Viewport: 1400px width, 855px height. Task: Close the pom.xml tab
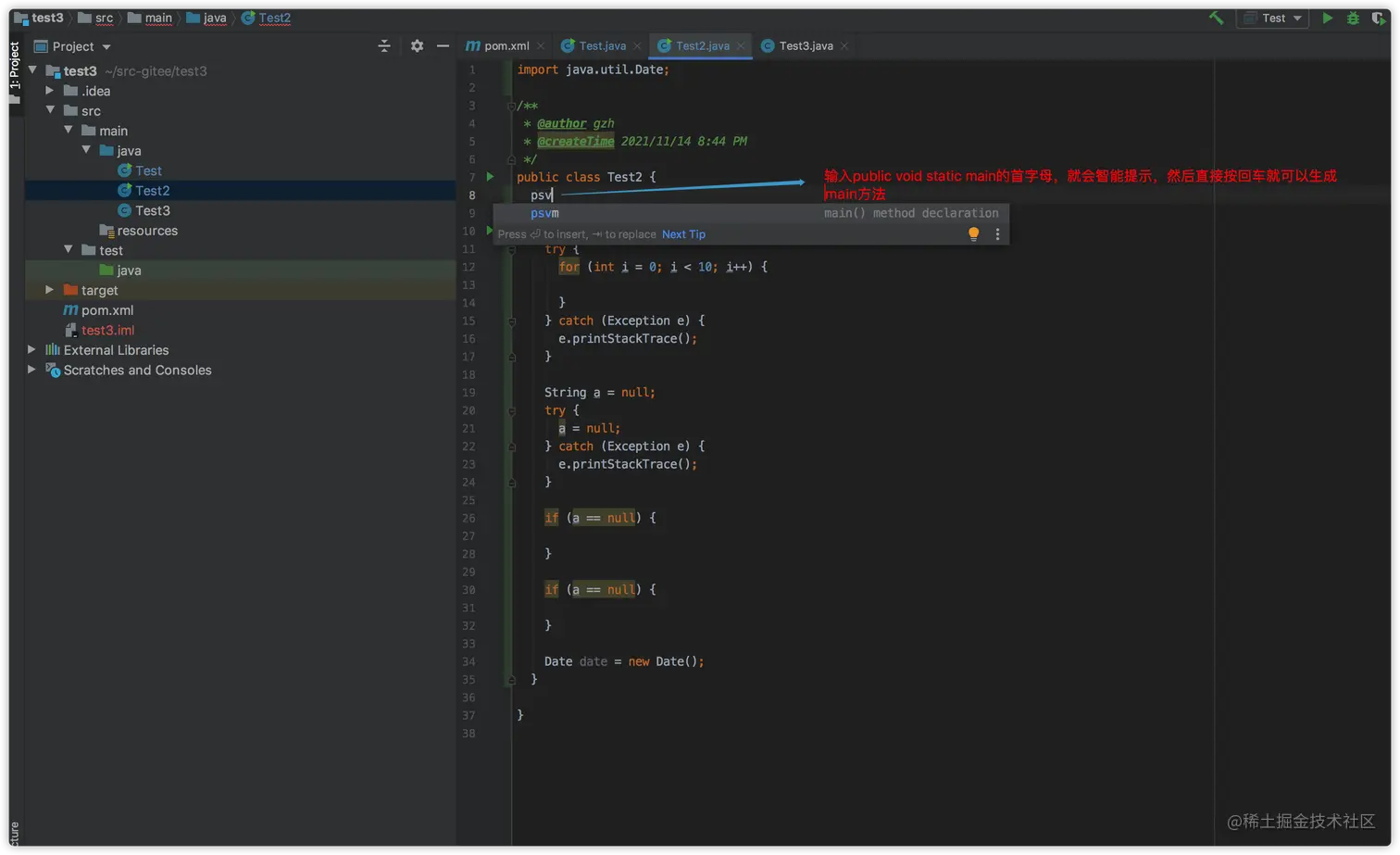[x=541, y=46]
